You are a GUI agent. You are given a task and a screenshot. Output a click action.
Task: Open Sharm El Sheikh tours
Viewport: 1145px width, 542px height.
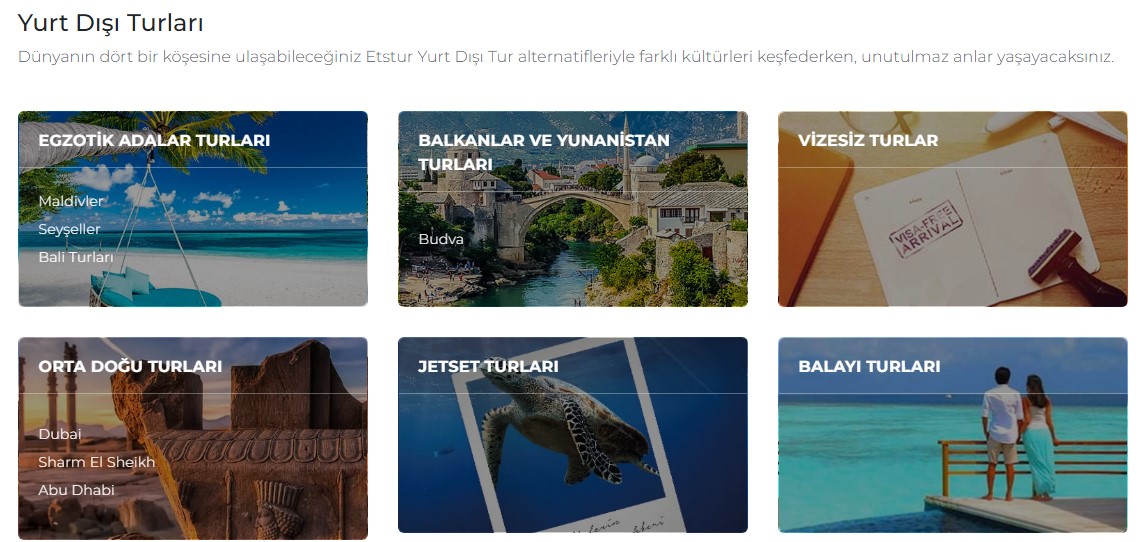click(96, 462)
